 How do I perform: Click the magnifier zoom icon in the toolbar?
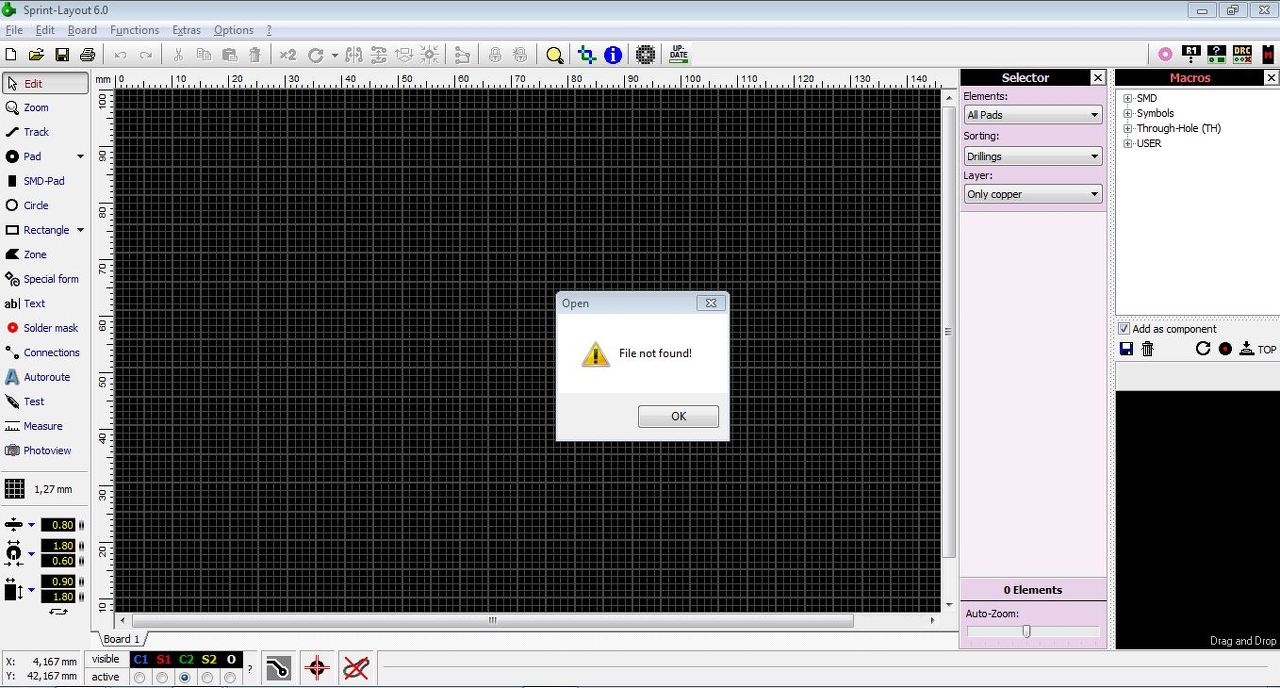pos(554,55)
